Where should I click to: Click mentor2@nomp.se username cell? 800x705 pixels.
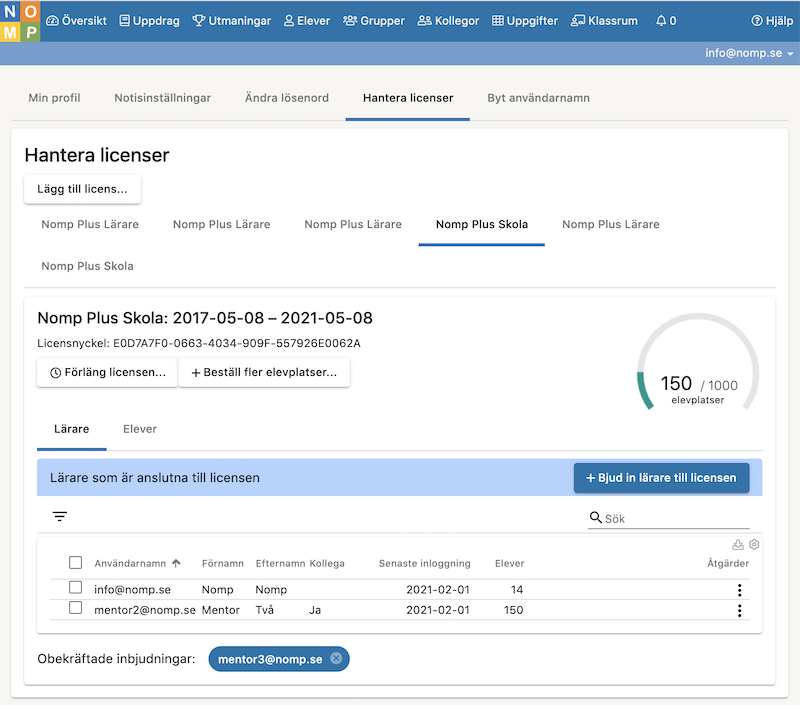coord(145,610)
